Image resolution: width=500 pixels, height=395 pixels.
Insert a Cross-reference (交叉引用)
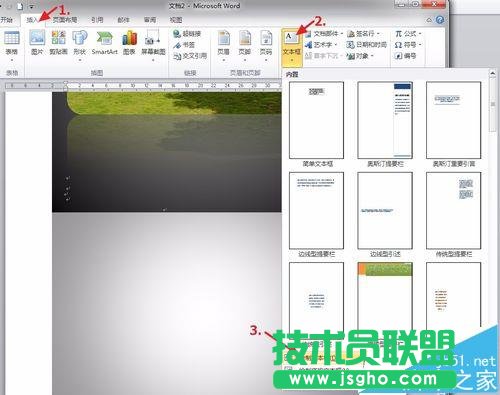pyautogui.click(x=190, y=56)
